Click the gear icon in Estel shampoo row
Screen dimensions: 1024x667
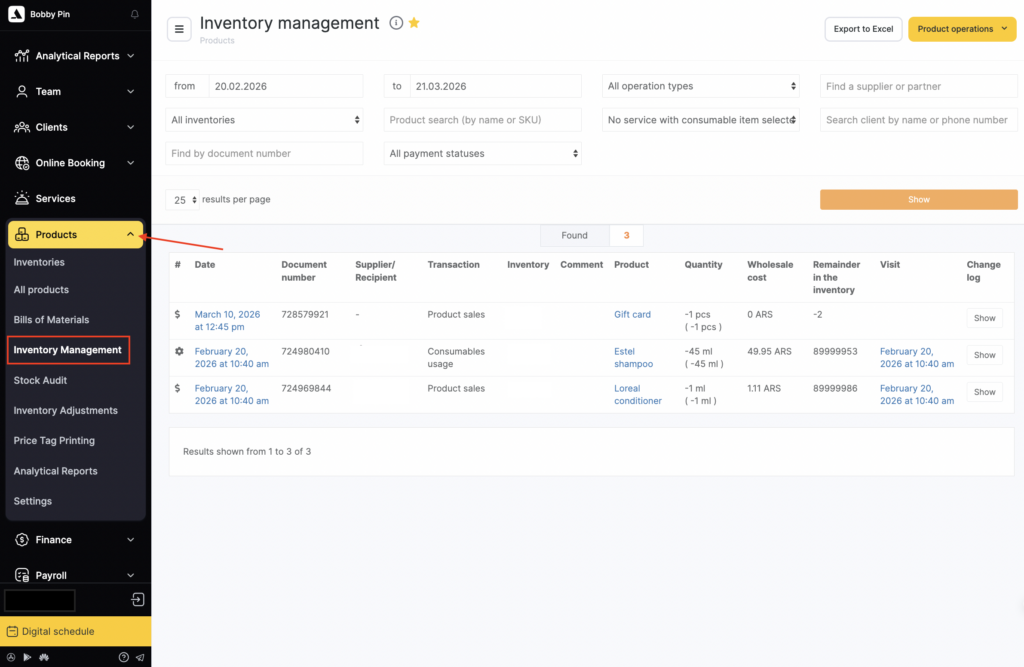[179, 352]
